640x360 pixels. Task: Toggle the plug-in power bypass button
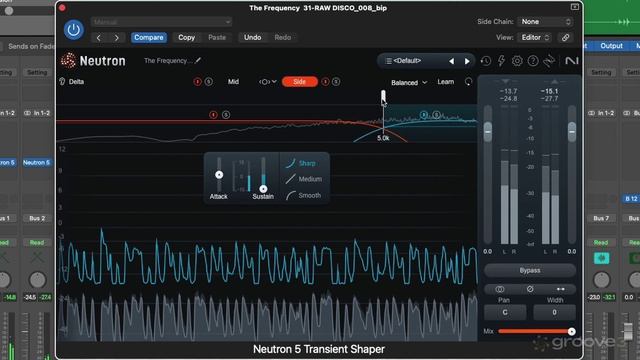tap(73, 30)
